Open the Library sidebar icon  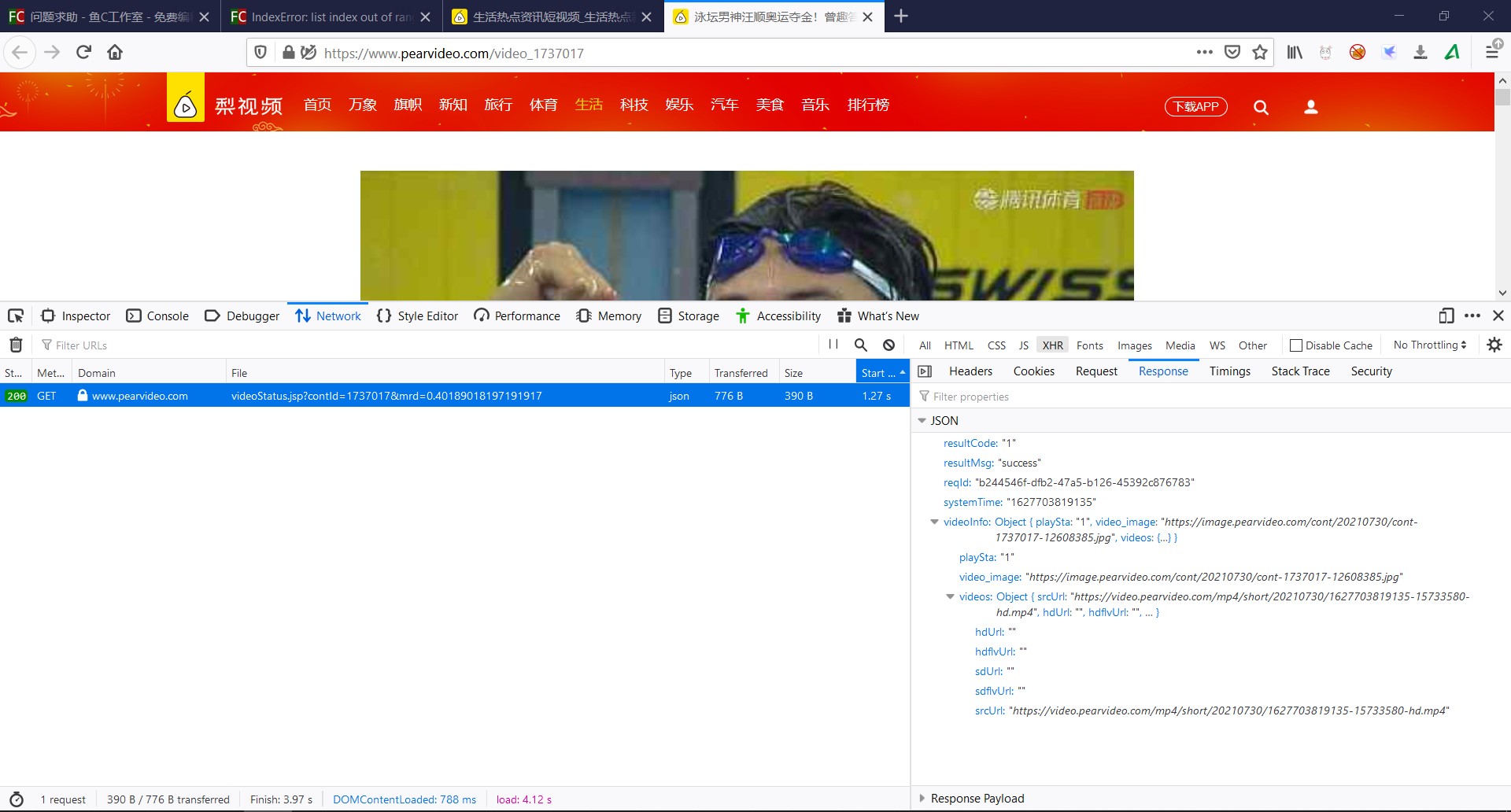tap(1295, 52)
